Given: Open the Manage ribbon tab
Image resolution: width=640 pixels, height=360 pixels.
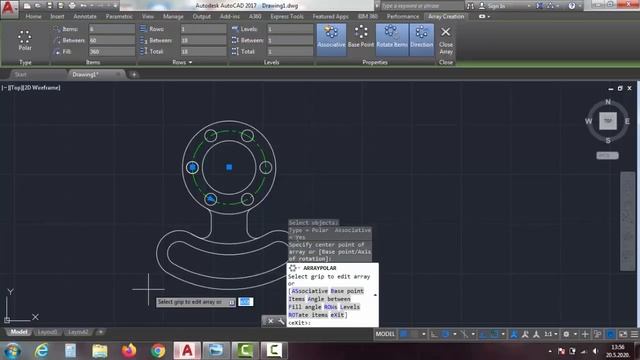Looking at the screenshot, I should [x=173, y=16].
